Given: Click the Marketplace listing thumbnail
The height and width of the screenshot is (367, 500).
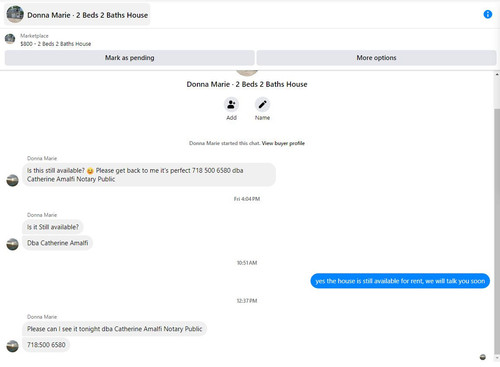Looking at the screenshot, I should click(10, 39).
